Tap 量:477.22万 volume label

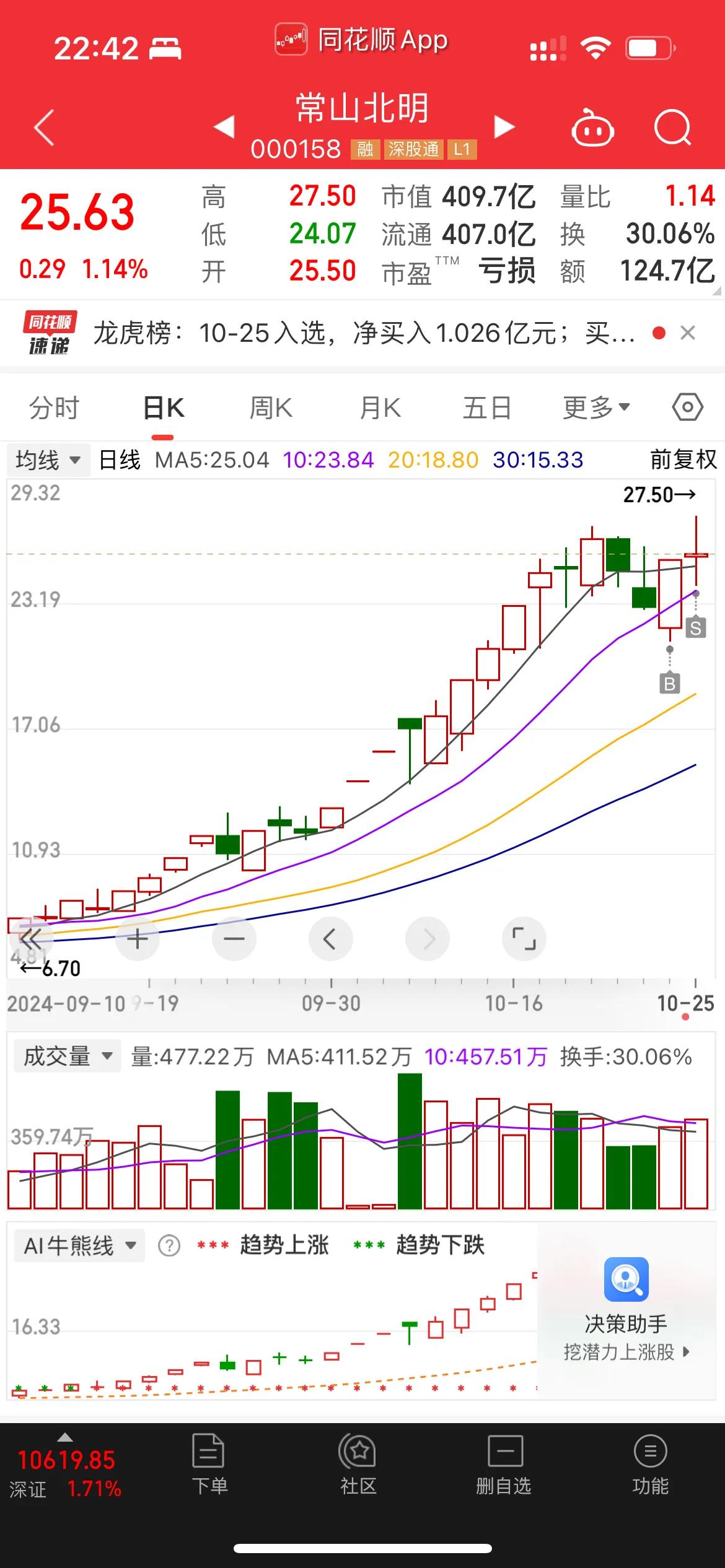pos(192,1056)
